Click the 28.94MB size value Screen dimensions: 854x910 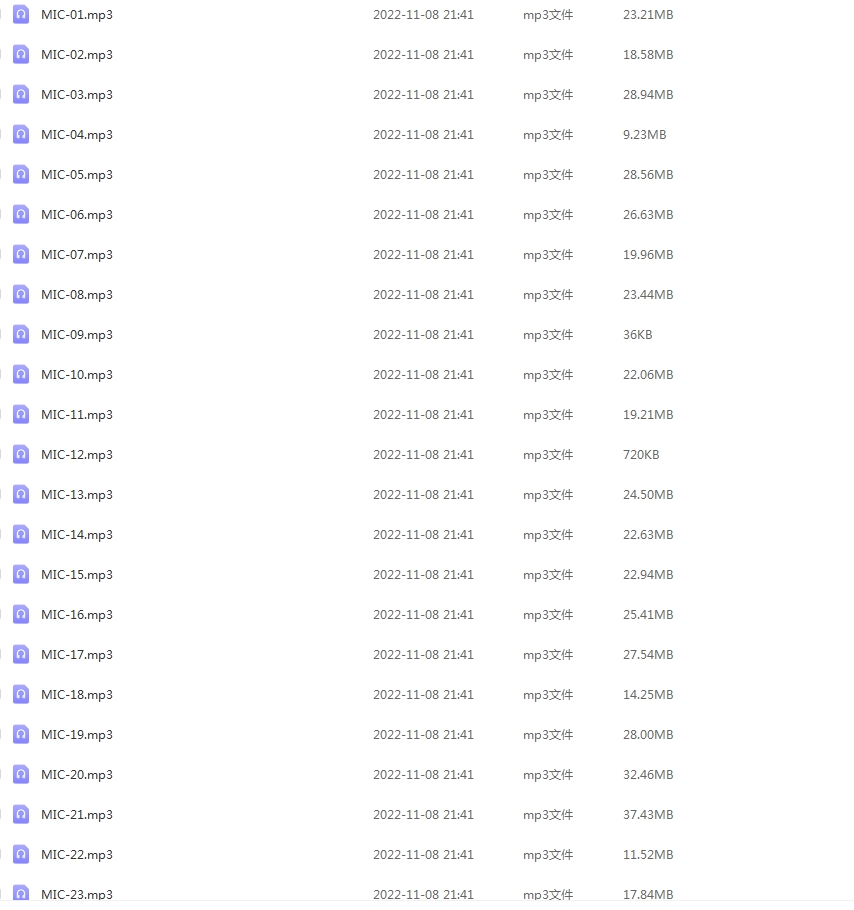coord(648,95)
